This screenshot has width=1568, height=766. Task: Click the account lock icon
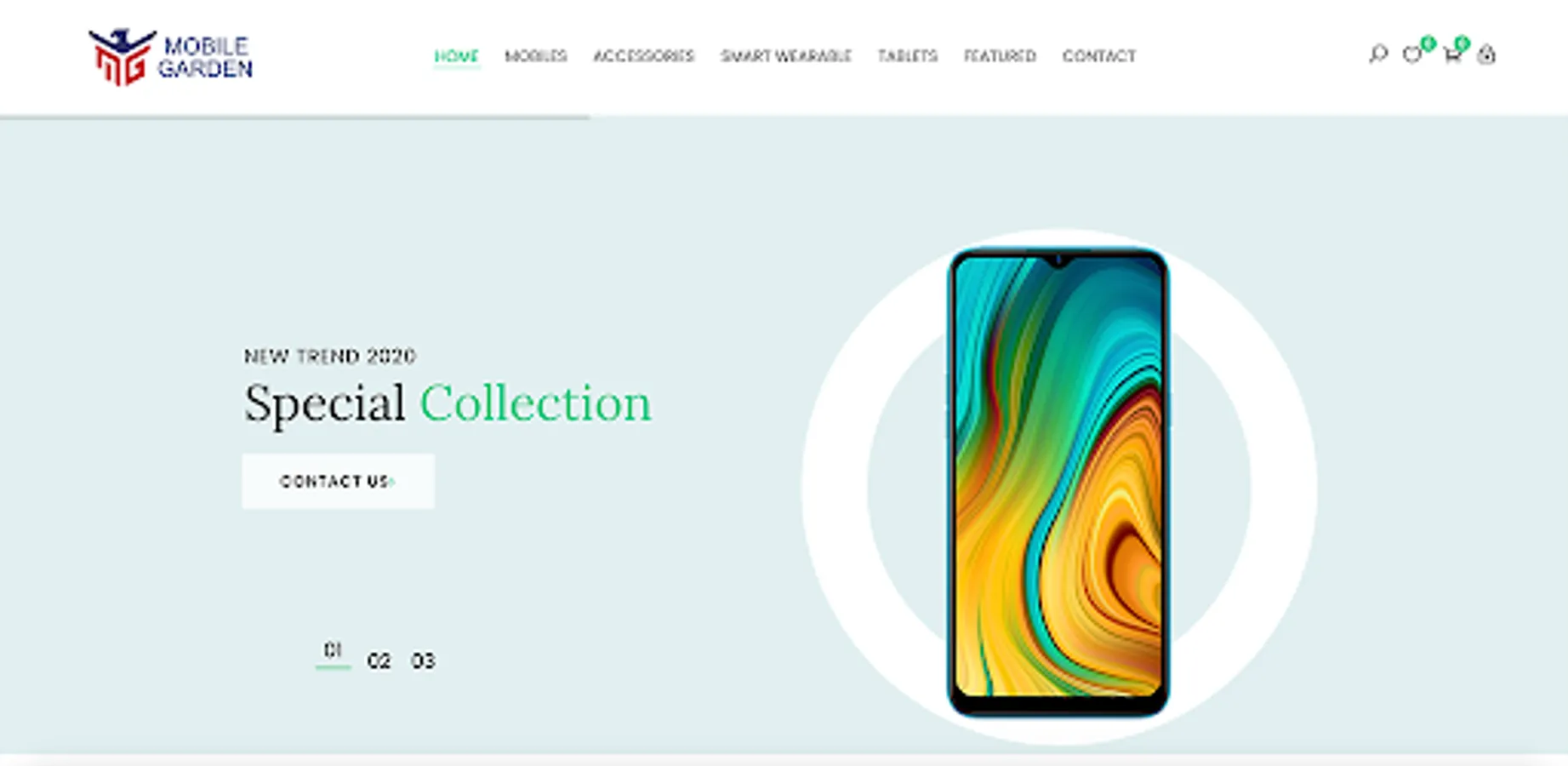click(1486, 54)
